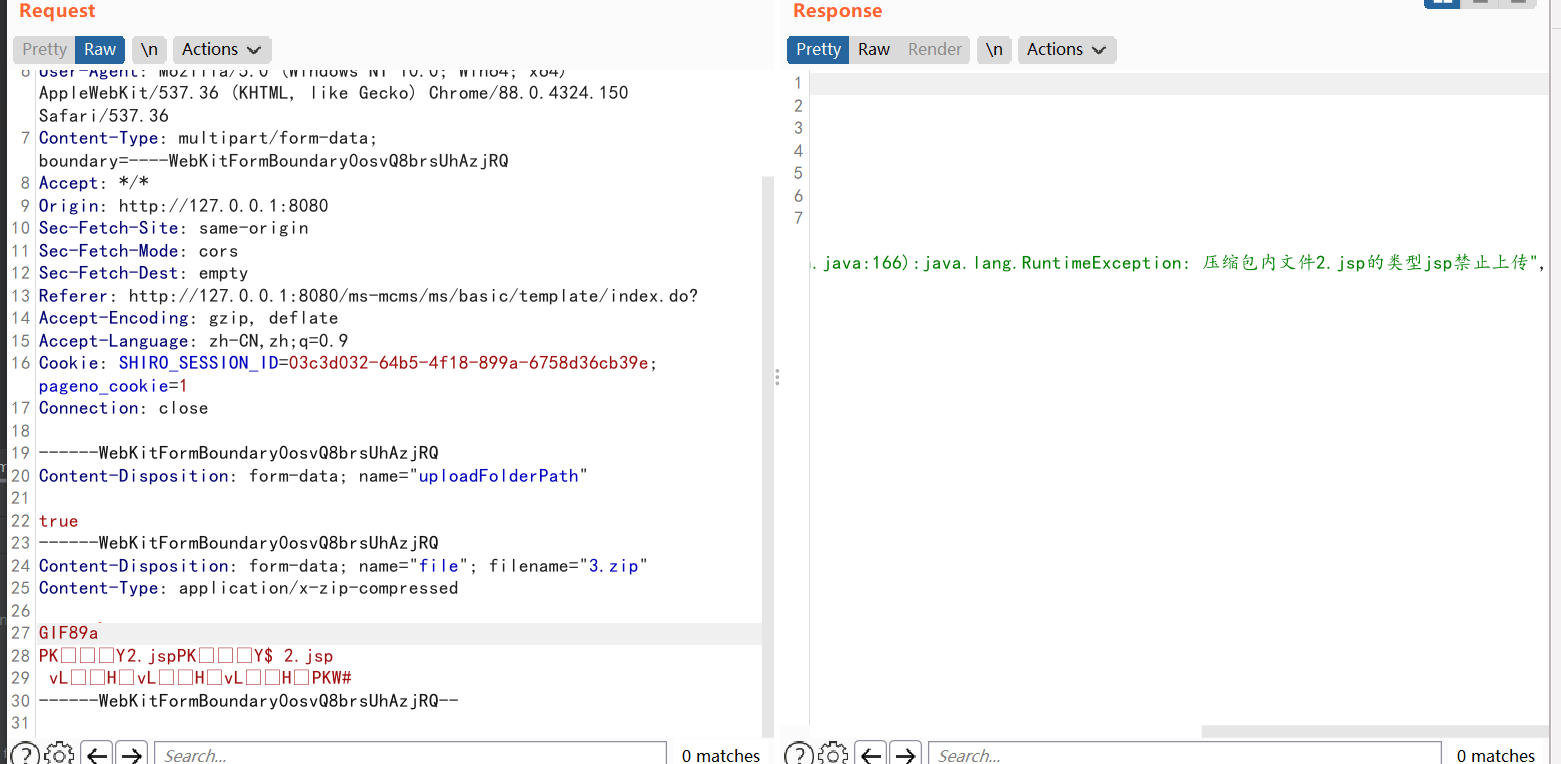
Task: Switch Request view to Pretty tab
Action: coord(44,50)
